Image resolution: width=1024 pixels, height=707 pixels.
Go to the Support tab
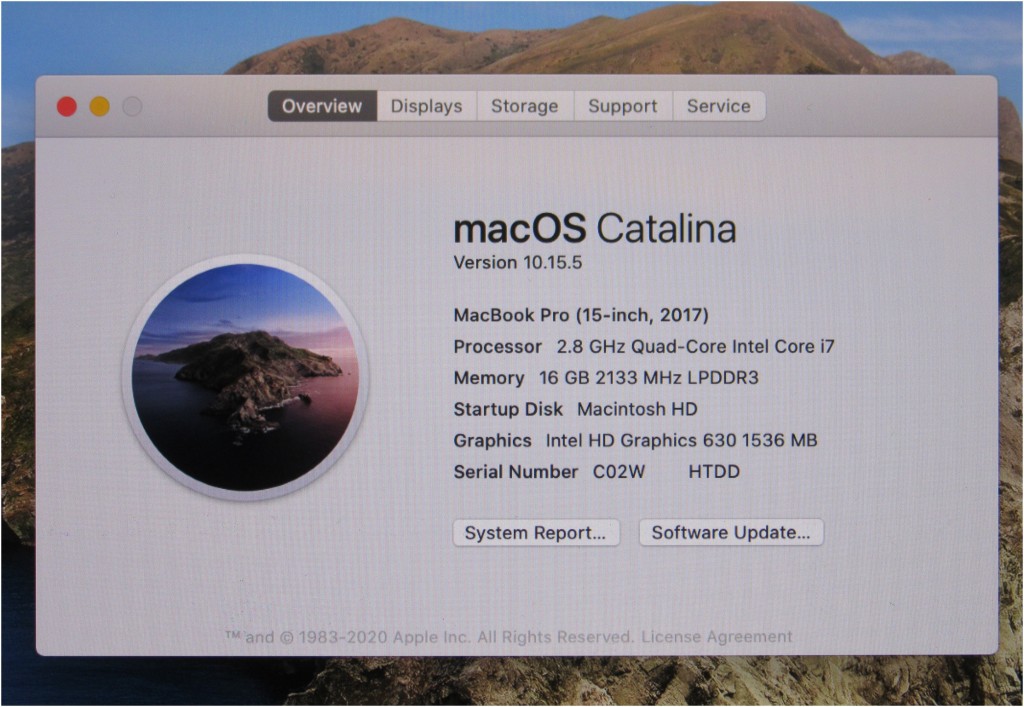tap(623, 106)
